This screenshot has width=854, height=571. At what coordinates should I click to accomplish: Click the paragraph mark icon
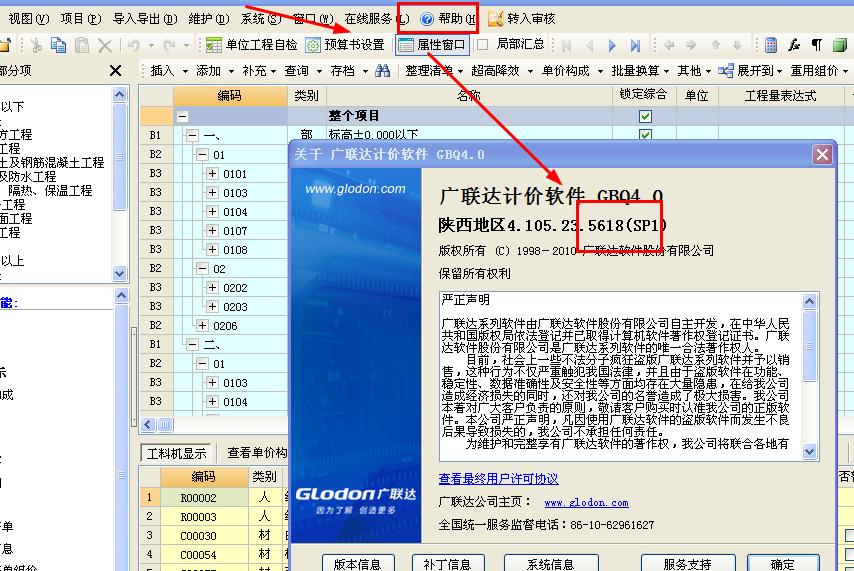pos(816,45)
